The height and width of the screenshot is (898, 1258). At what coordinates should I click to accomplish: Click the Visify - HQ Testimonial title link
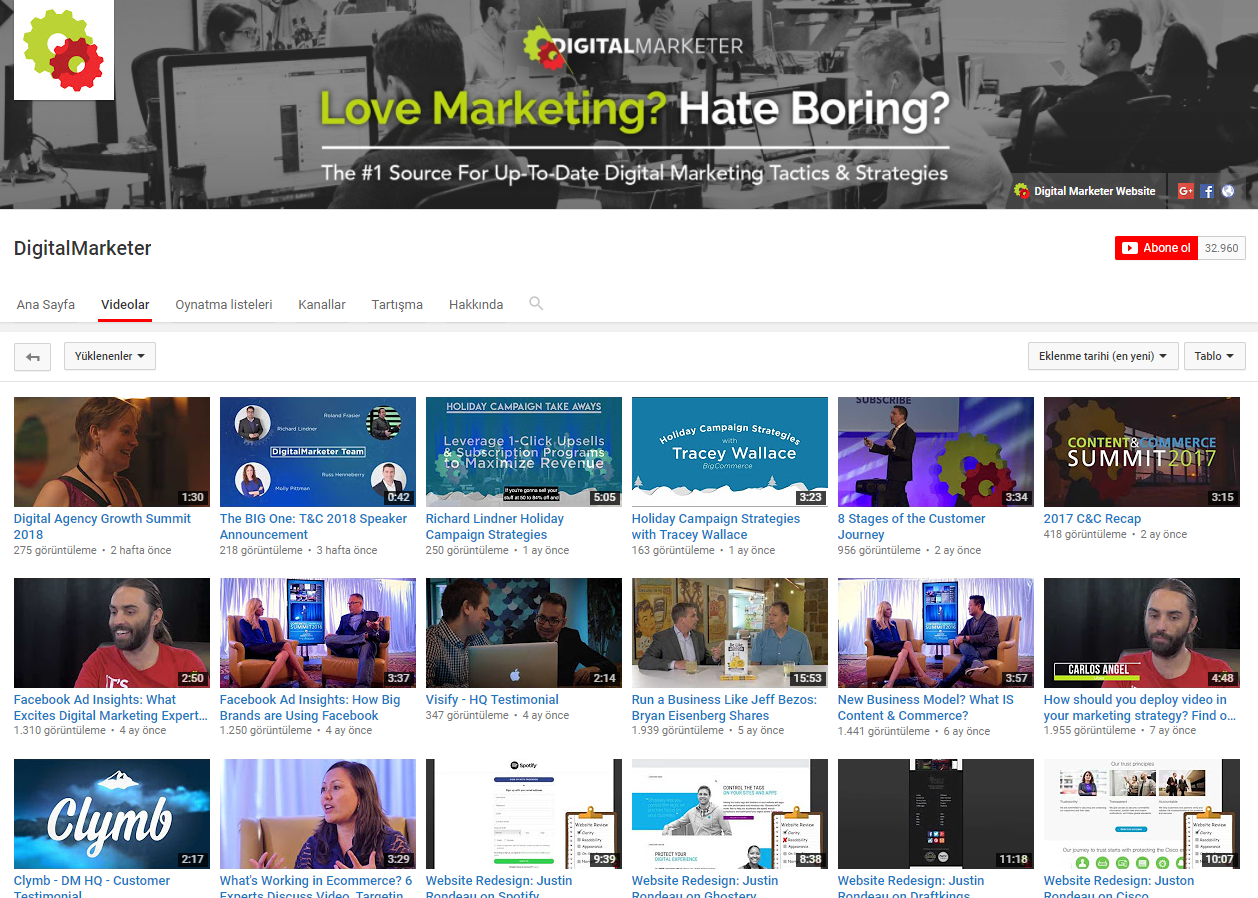coord(492,700)
